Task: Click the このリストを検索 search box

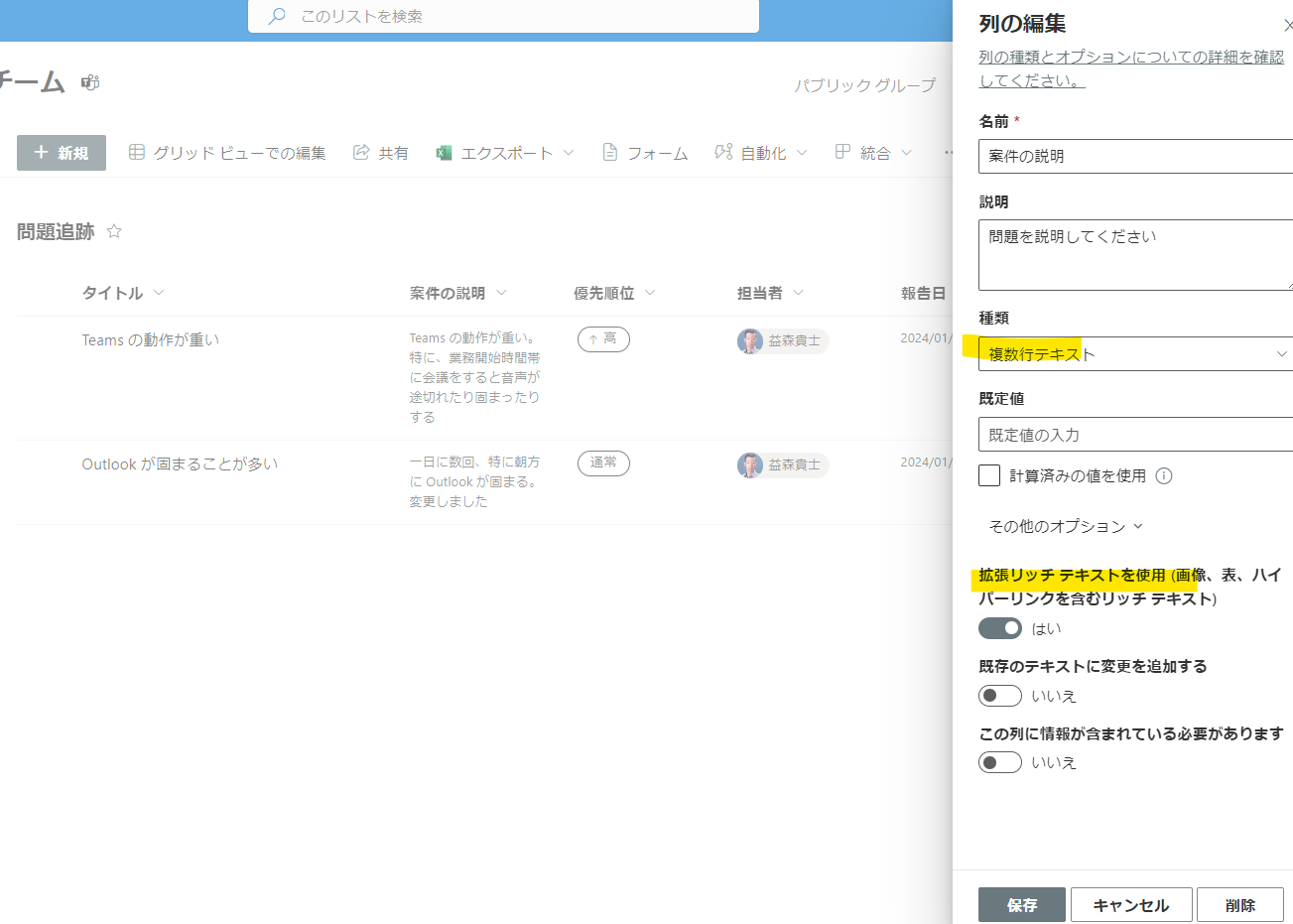Action: (503, 16)
